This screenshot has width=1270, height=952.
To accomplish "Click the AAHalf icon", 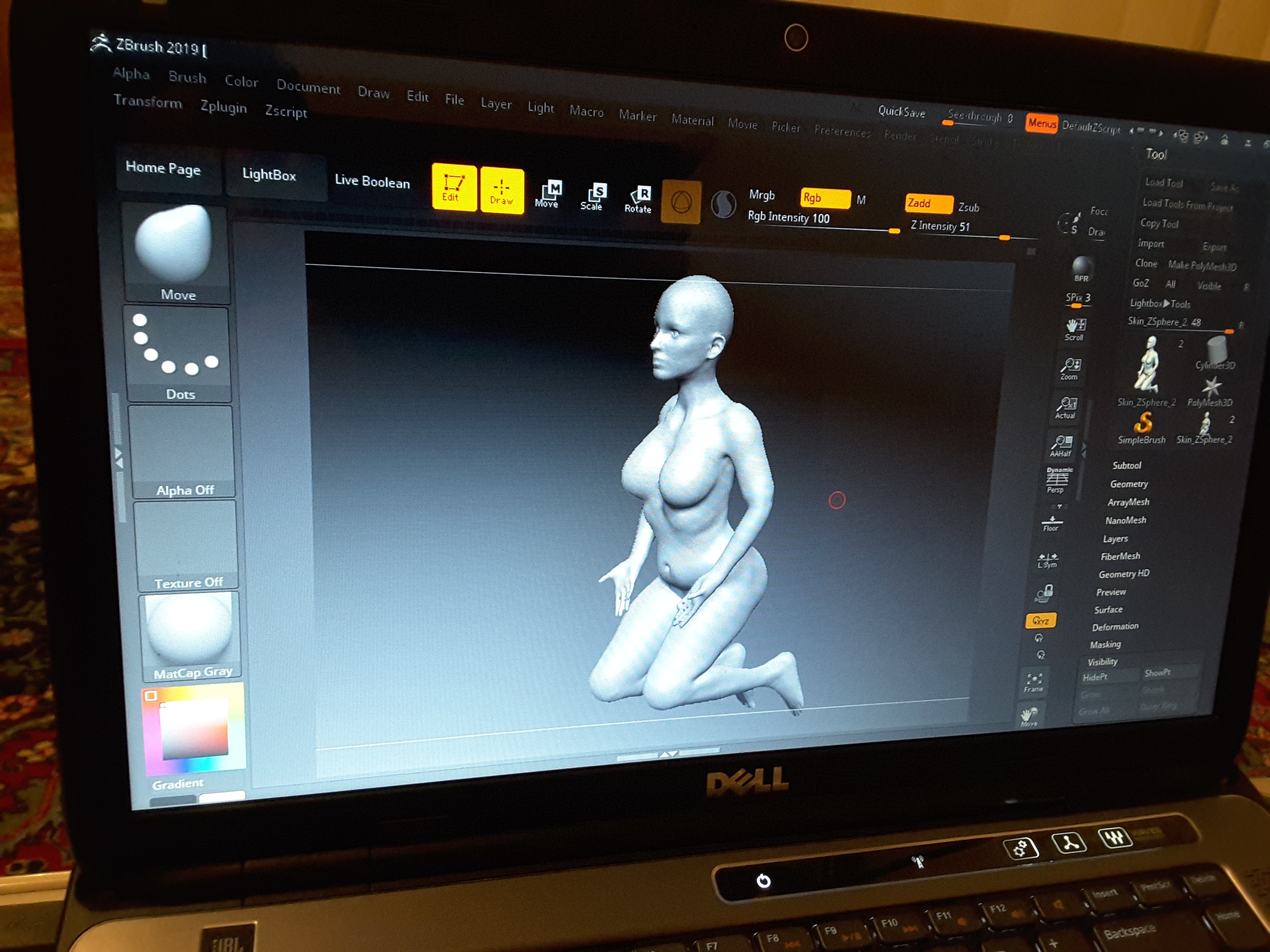I will click(x=1061, y=446).
